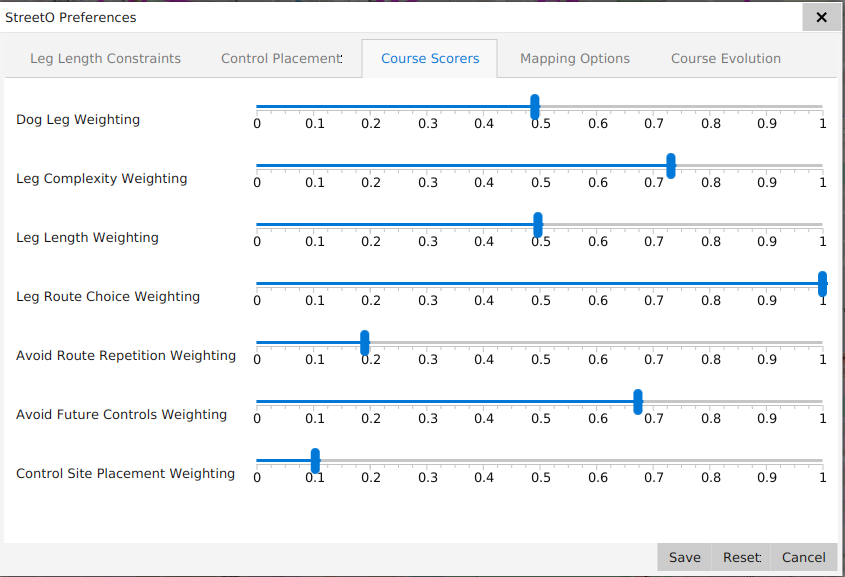
Task: Click the Avoid Route Repetition slider handle
Action: click(365, 342)
